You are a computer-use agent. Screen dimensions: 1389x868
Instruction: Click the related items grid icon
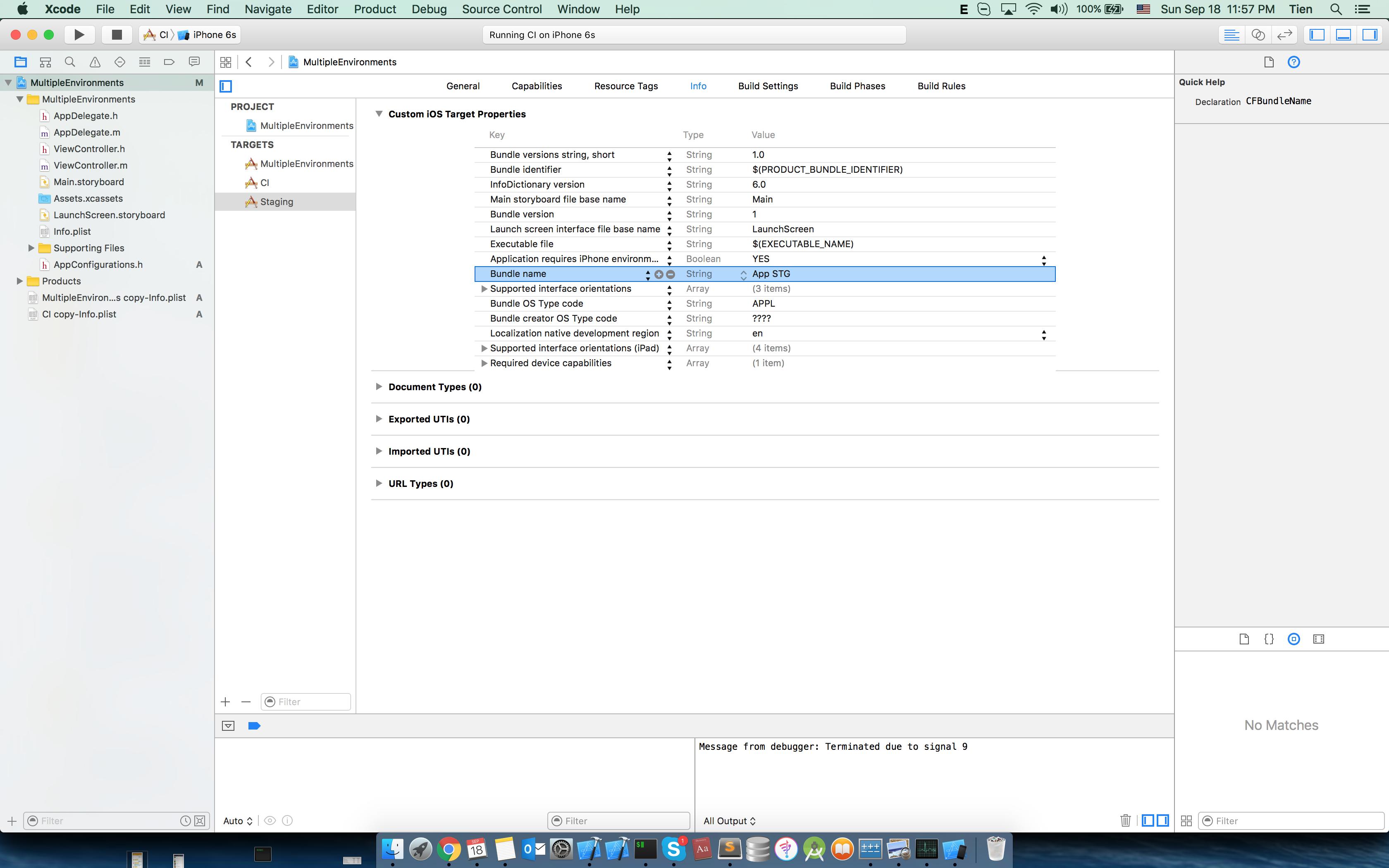(226, 62)
